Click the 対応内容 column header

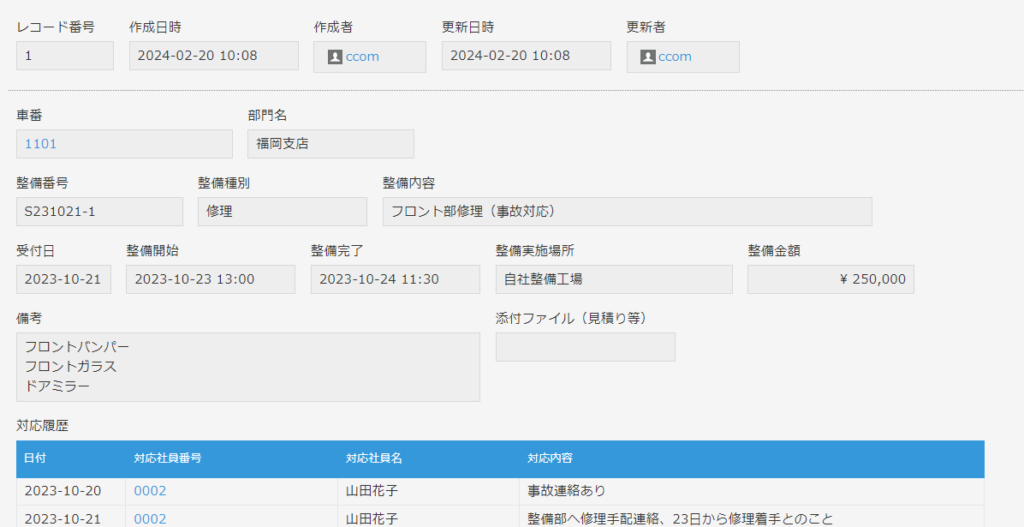(x=550, y=458)
